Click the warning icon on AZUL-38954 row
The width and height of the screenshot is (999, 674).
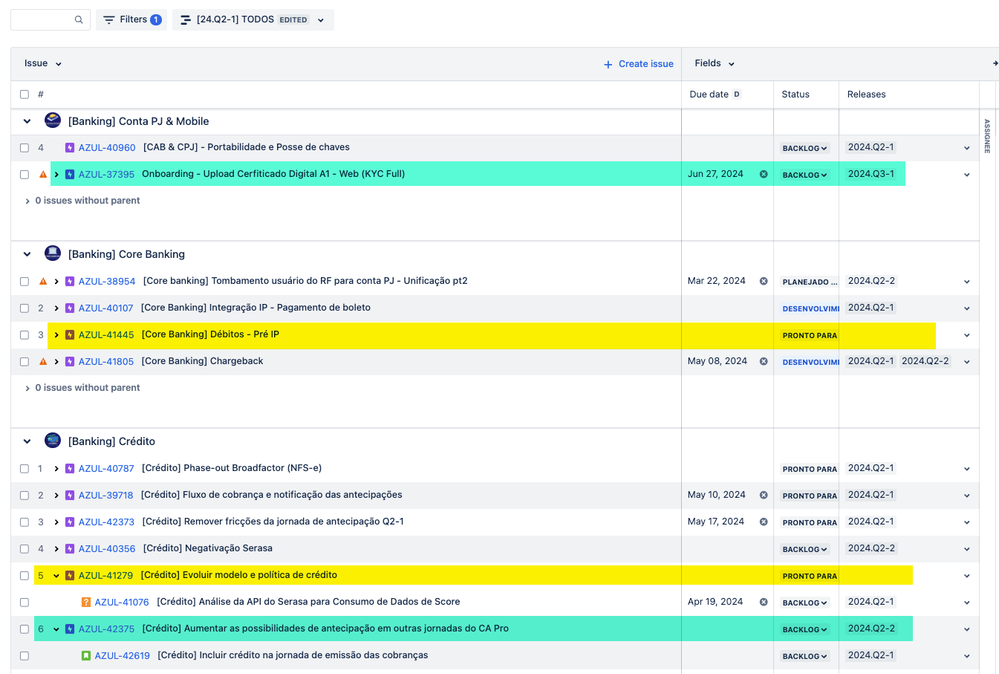click(43, 282)
